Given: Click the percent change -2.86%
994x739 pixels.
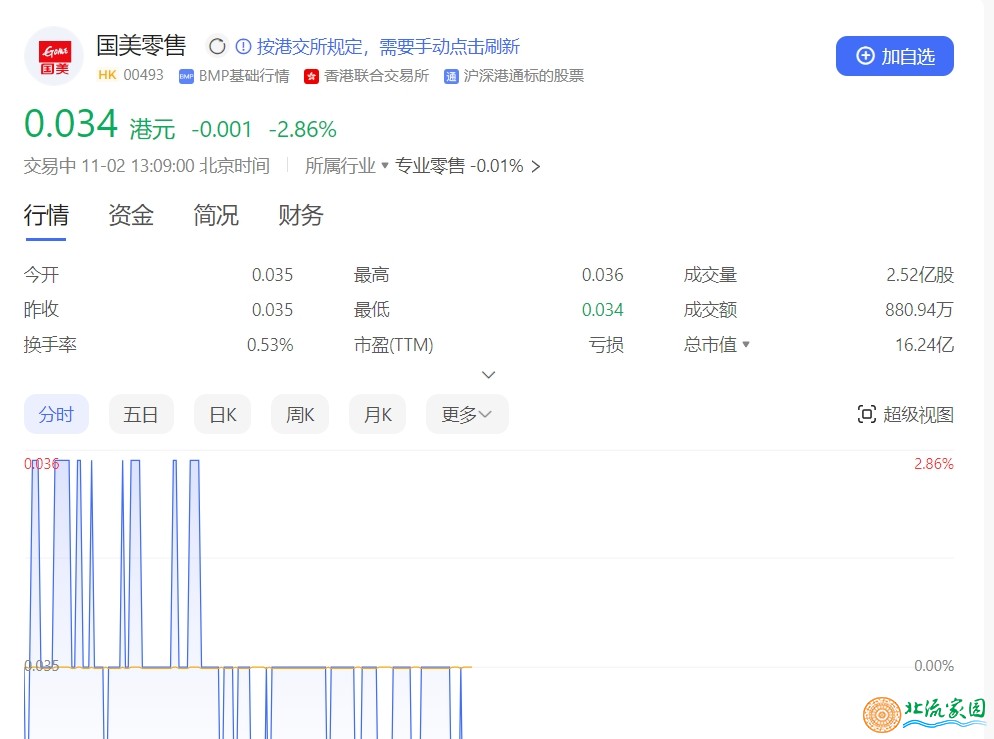Looking at the screenshot, I should coord(302,130).
